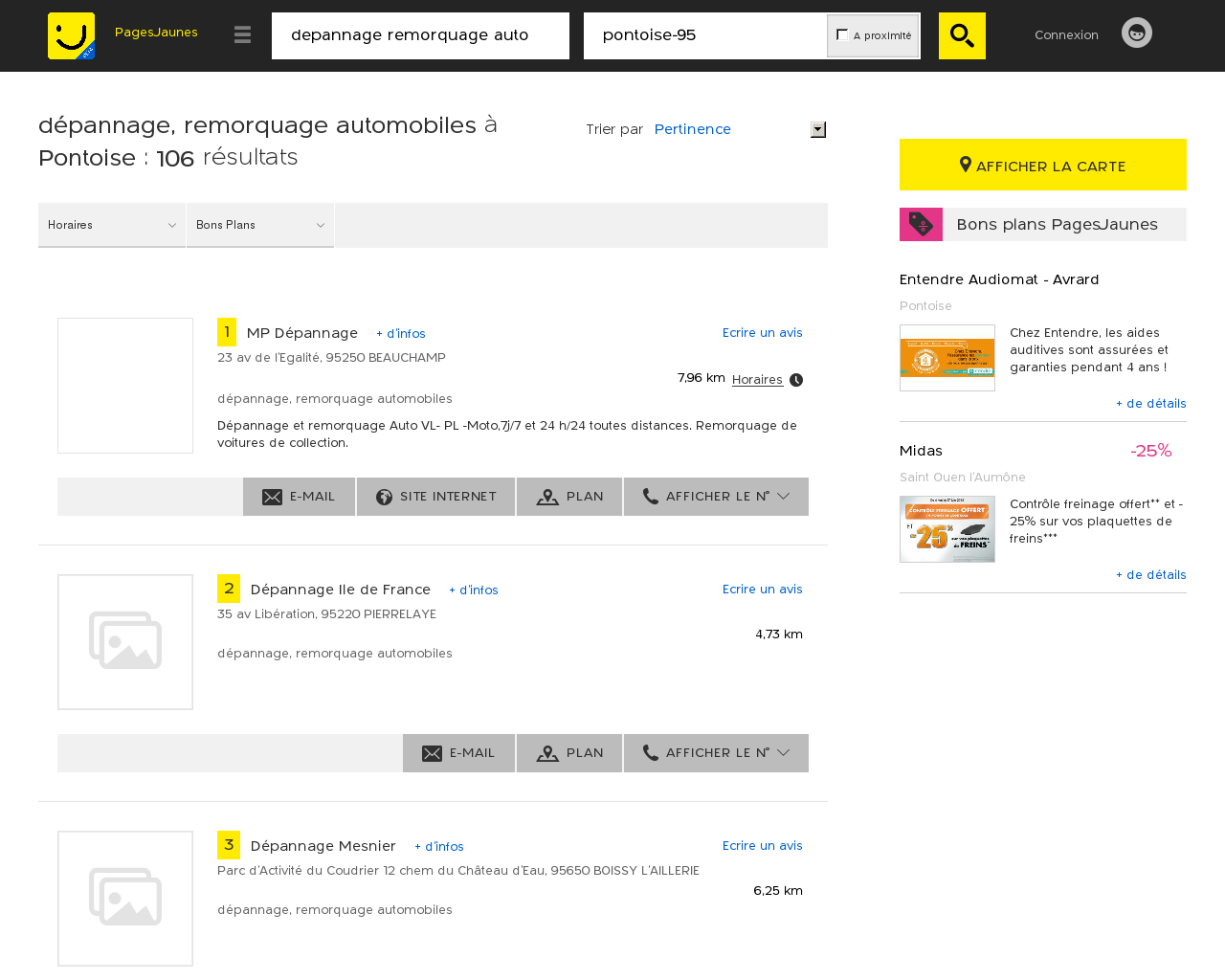Click the '6,25 km' distance text
1225x980 pixels.
pyautogui.click(x=778, y=891)
